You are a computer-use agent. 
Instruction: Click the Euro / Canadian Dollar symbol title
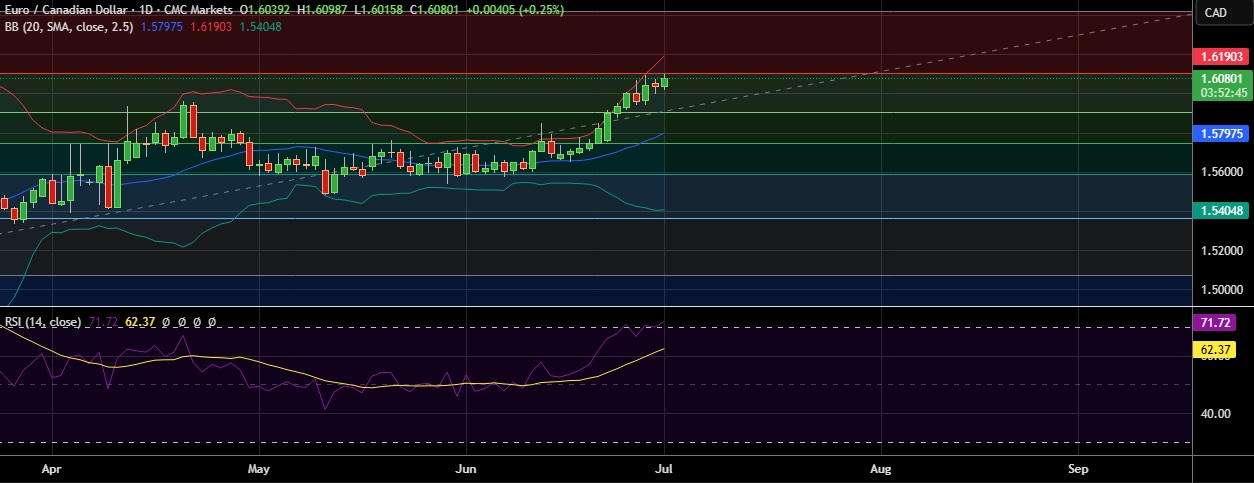pyautogui.click(x=68, y=9)
